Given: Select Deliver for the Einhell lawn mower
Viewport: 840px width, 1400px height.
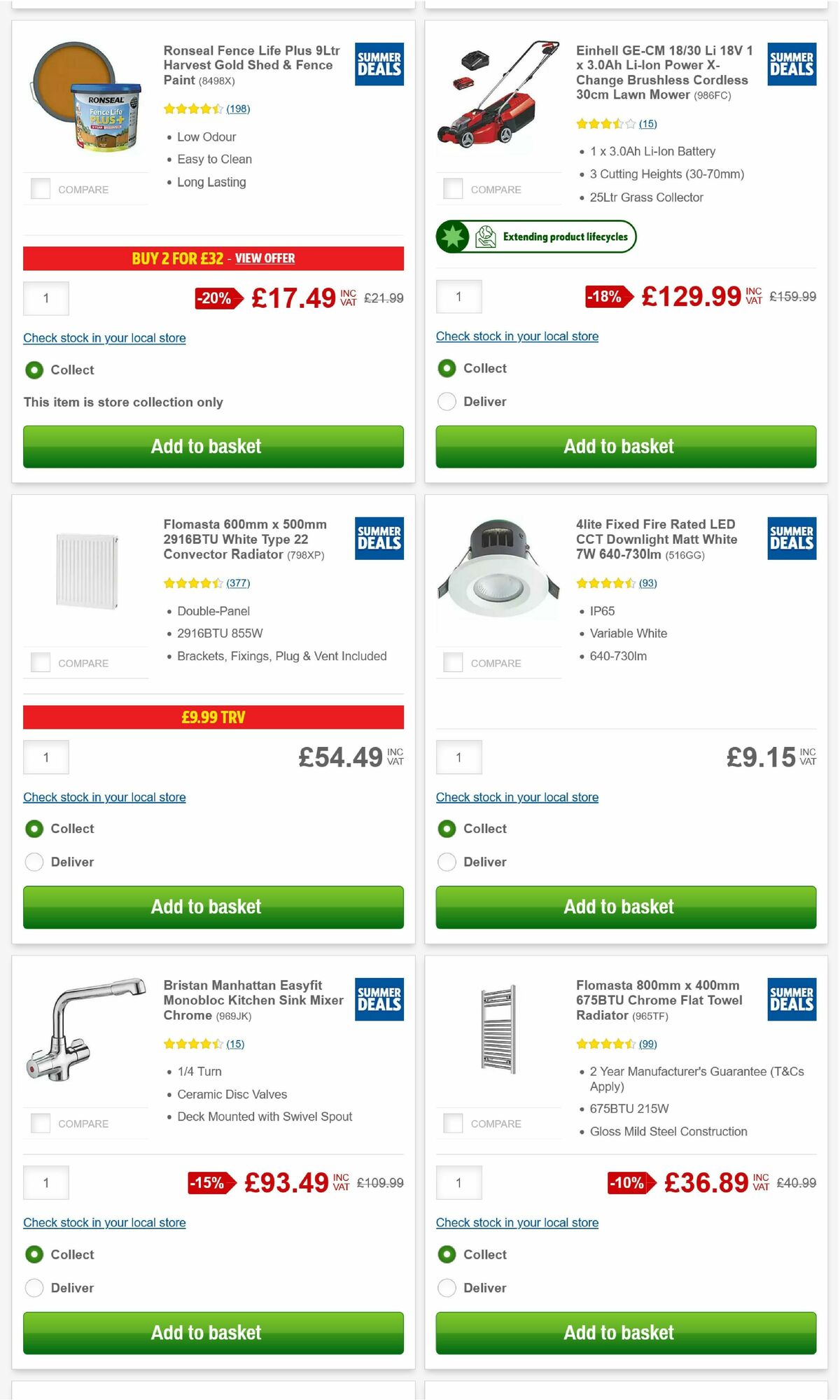Looking at the screenshot, I should [447, 402].
